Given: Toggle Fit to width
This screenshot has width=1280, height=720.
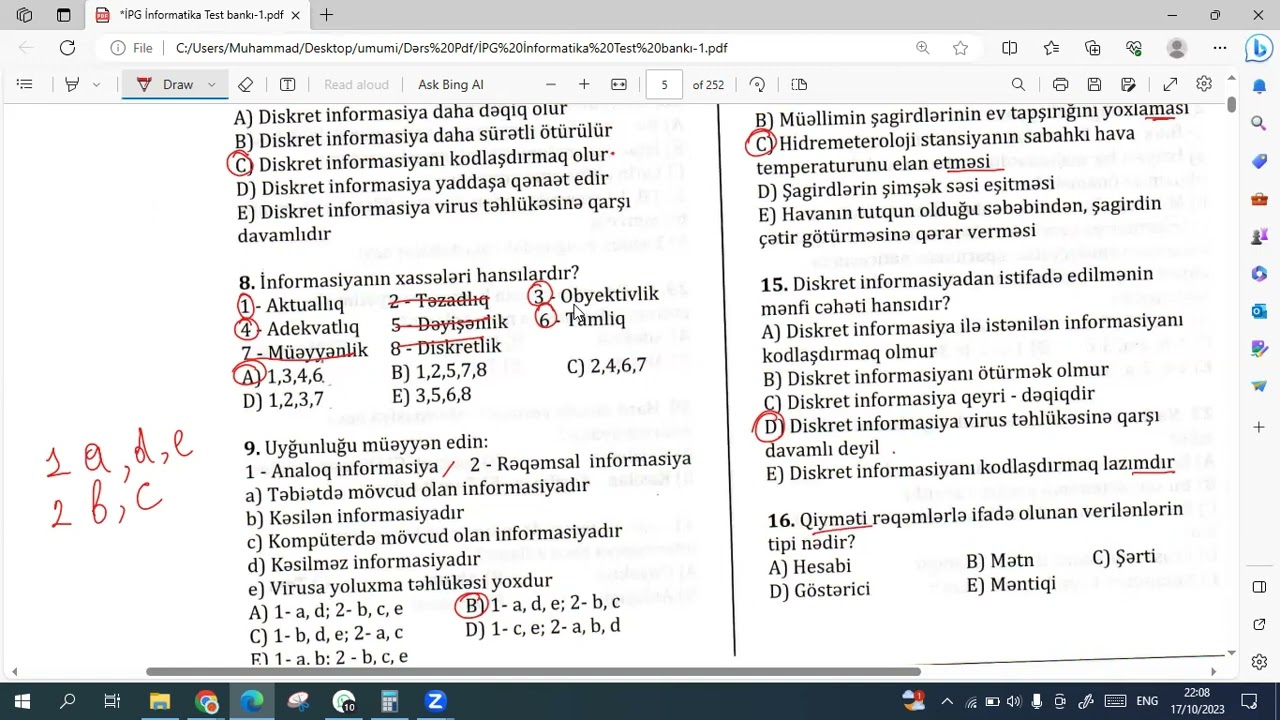Looking at the screenshot, I should (x=619, y=85).
